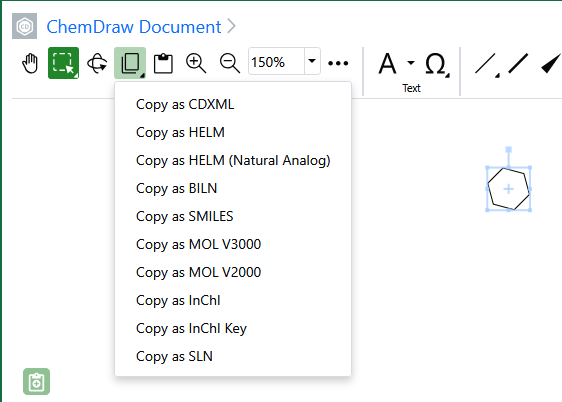562x402 pixels.
Task: Choose Copy as MOL V3000
Action: pos(233,244)
